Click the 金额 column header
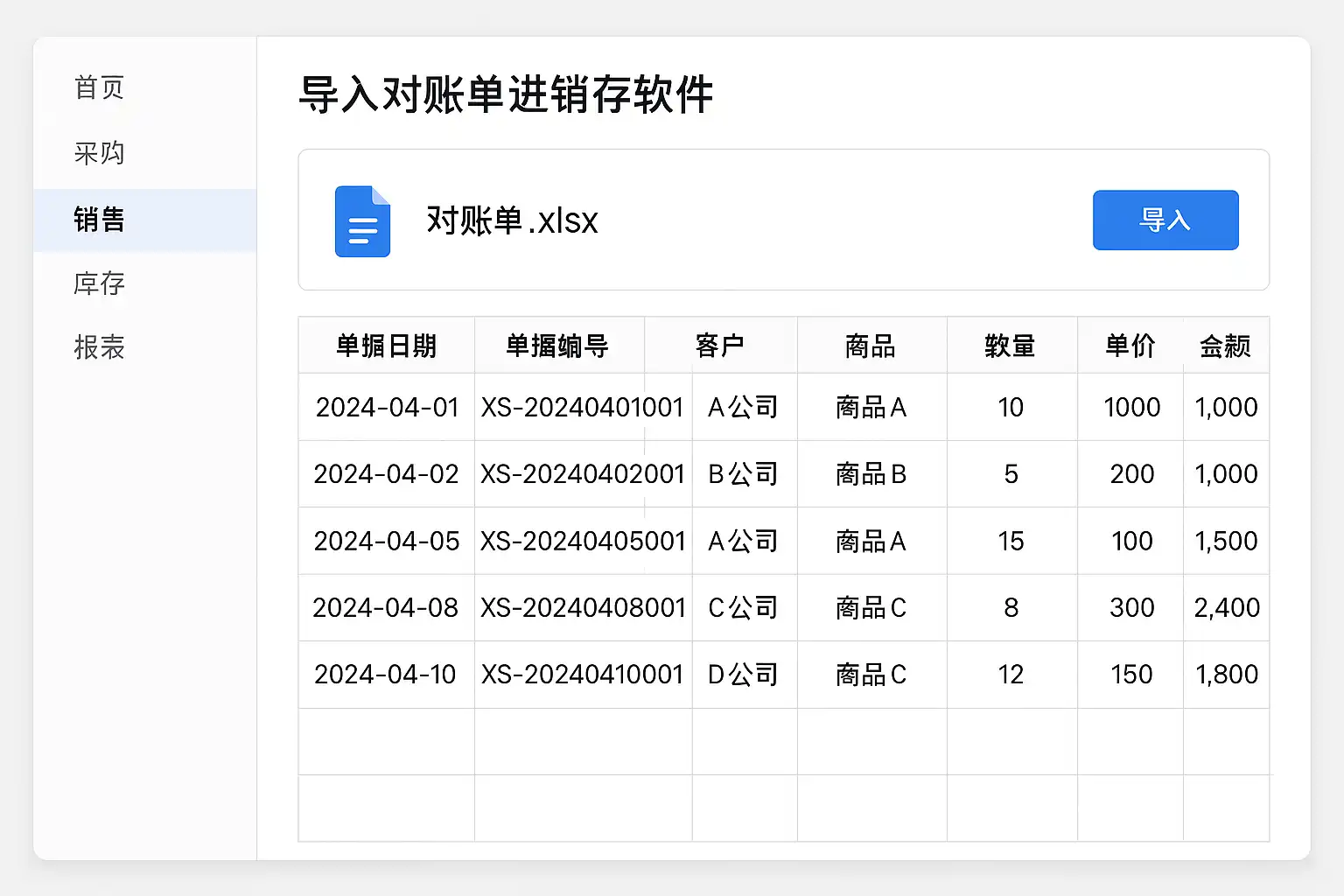 (1226, 346)
